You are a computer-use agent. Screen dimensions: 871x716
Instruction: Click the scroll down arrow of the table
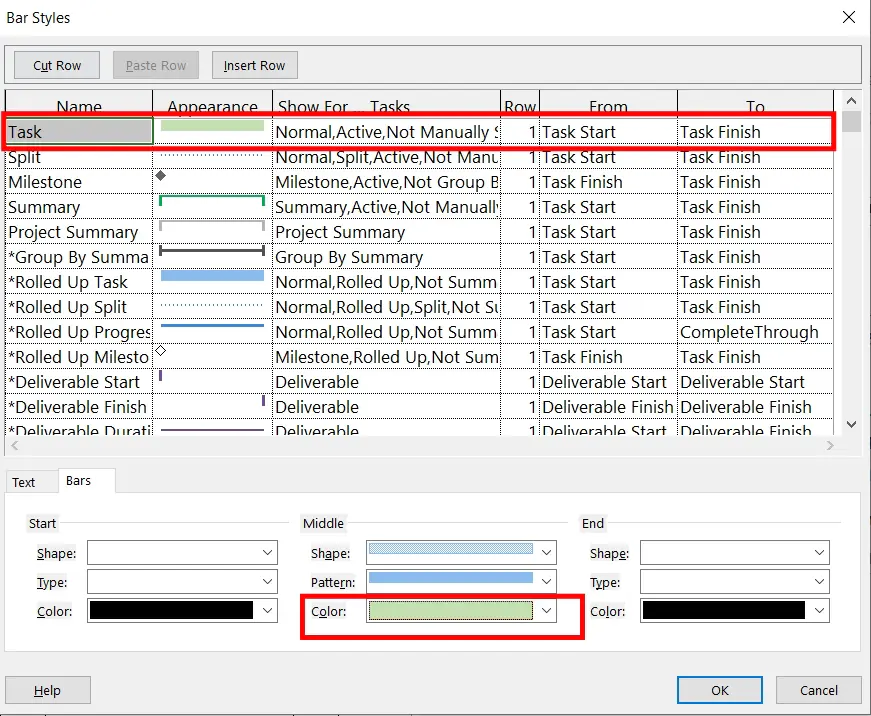pyautogui.click(x=851, y=424)
